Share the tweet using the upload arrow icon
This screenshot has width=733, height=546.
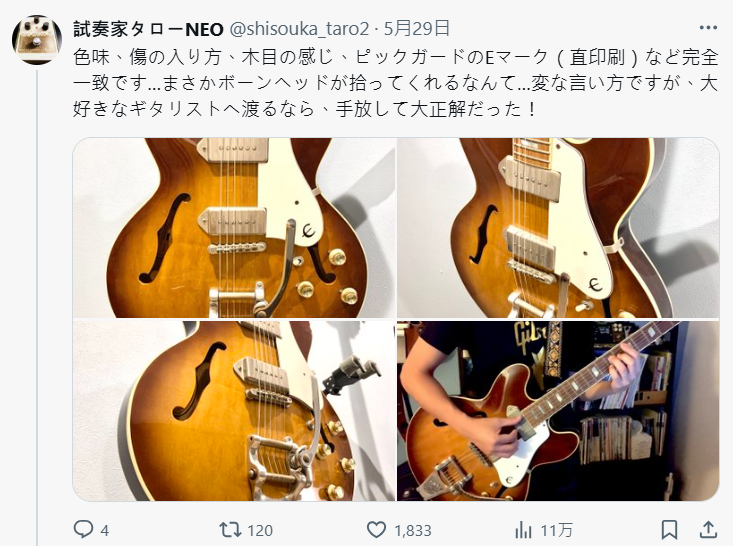708,530
